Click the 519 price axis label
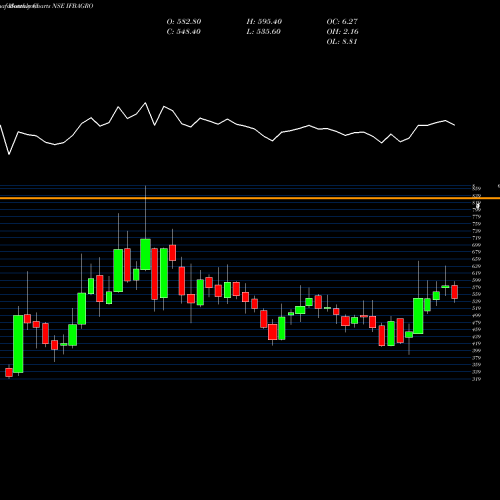The image size is (500, 500). (477, 308)
